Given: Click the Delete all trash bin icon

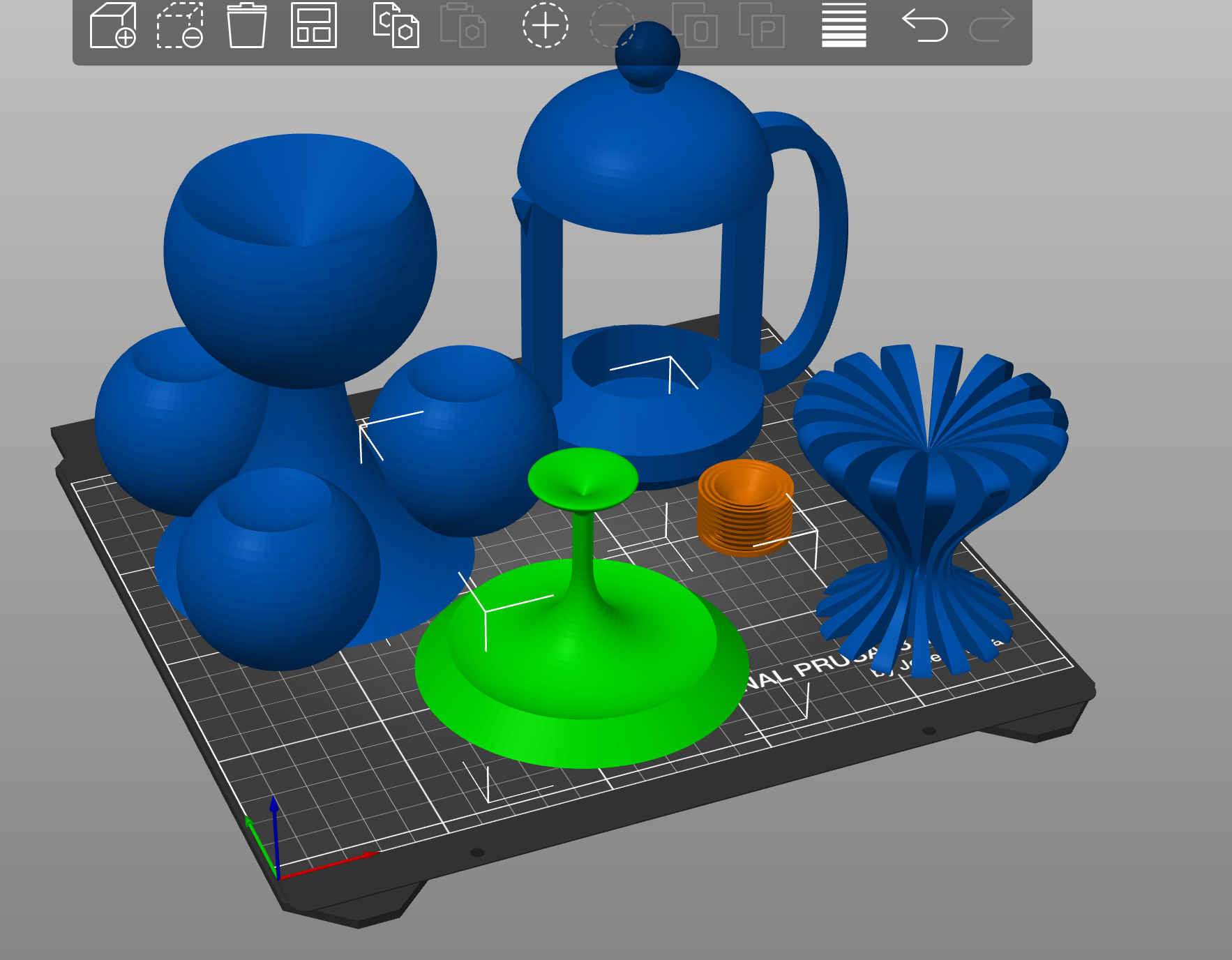Looking at the screenshot, I should 247,25.
